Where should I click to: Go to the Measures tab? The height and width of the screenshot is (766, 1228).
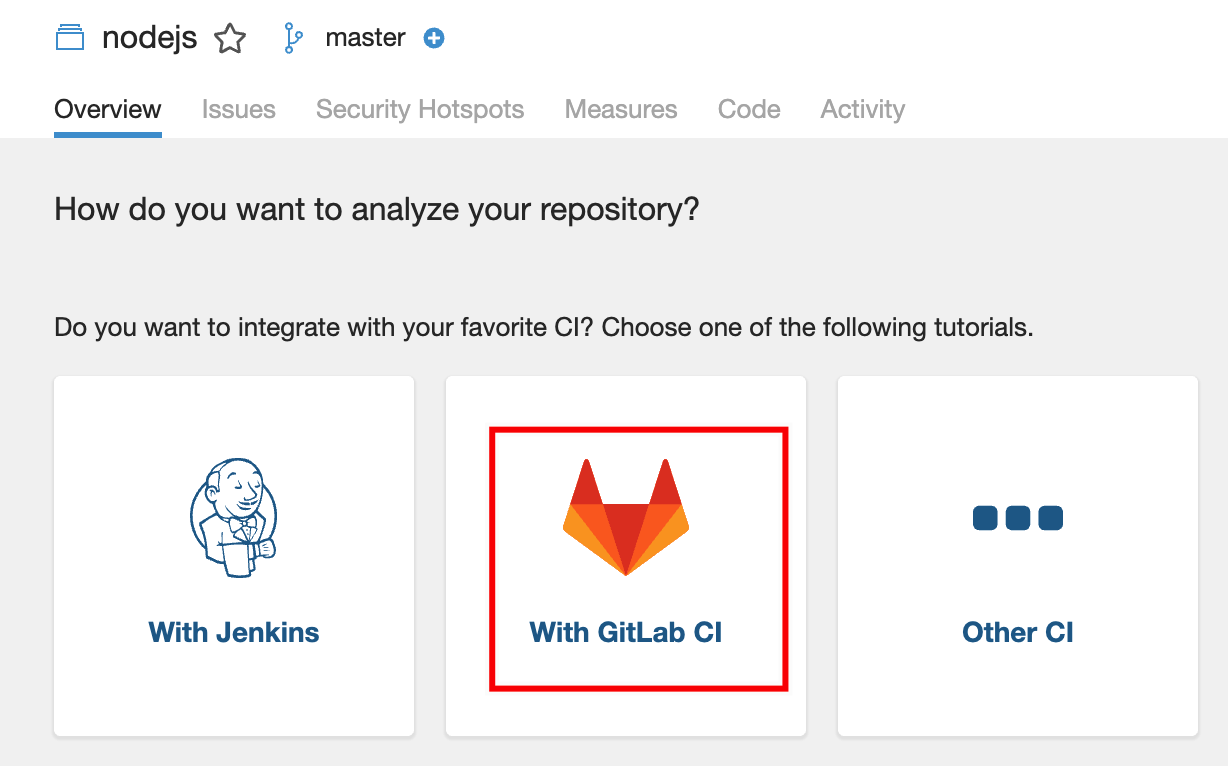tap(621, 110)
